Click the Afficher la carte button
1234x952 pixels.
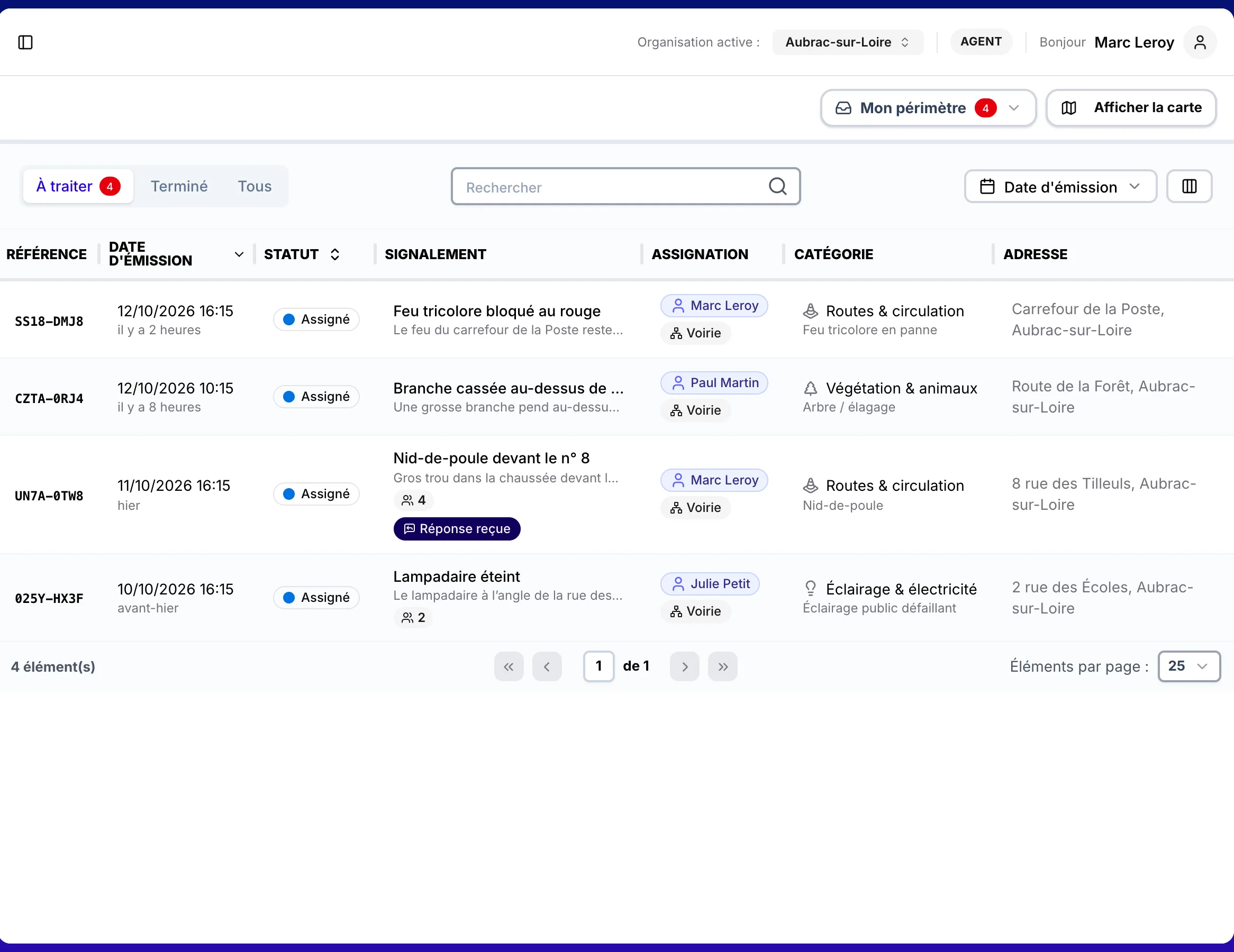[1131, 108]
